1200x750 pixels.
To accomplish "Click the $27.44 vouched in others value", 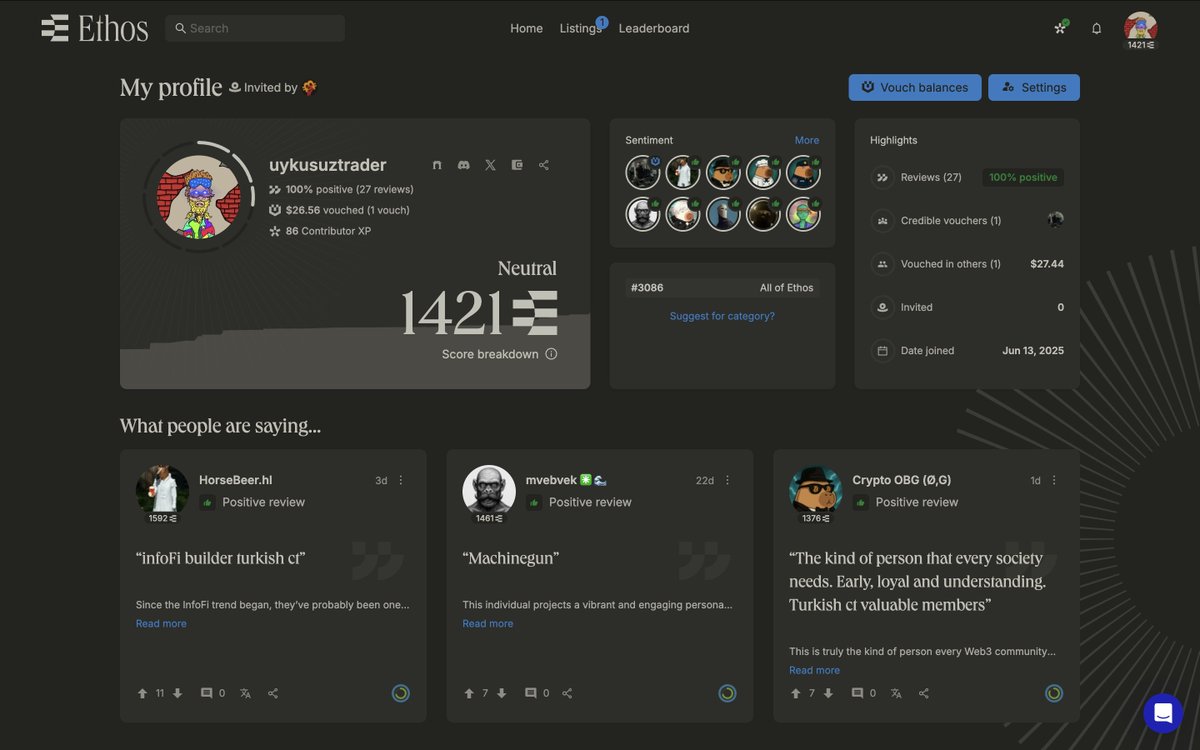I will click(1047, 264).
